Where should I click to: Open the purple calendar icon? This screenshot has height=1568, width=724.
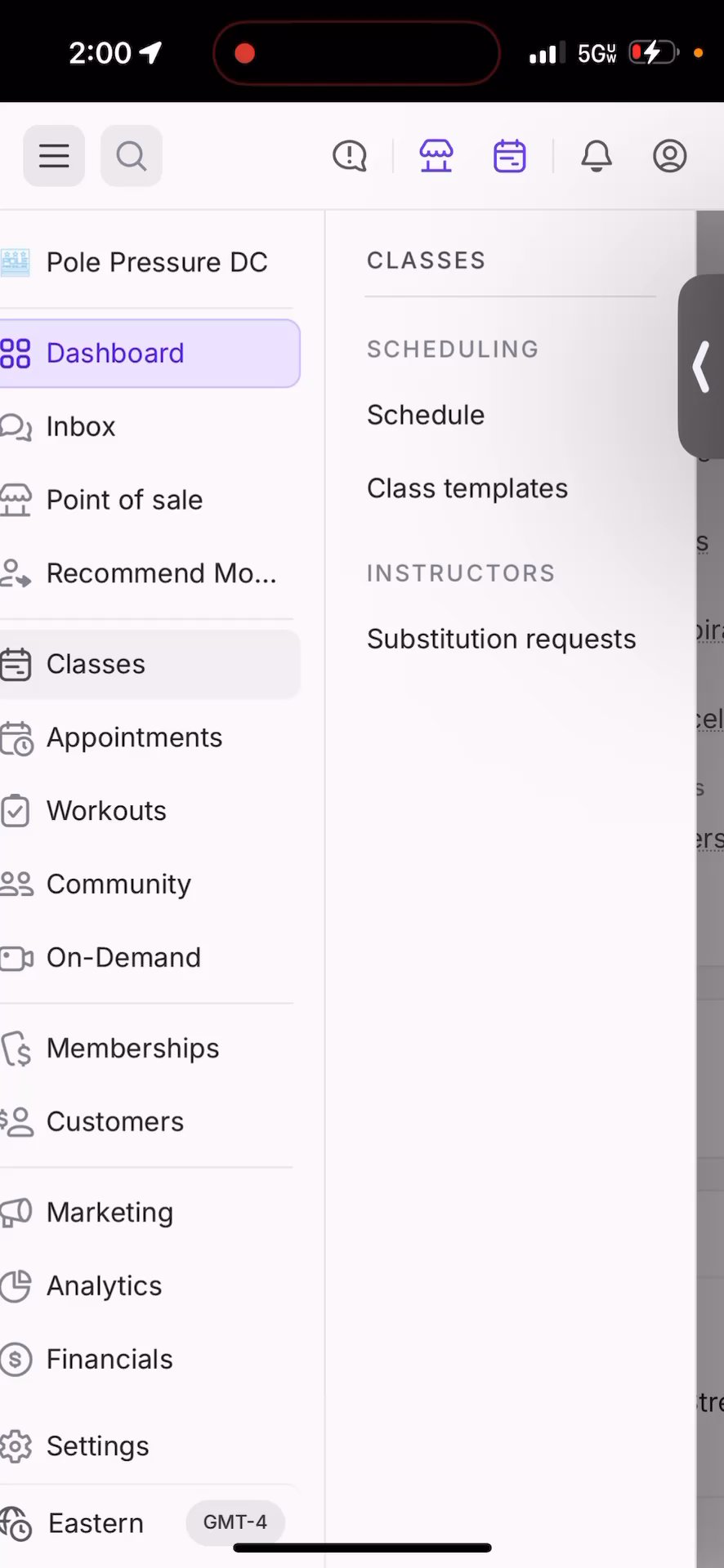510,155
